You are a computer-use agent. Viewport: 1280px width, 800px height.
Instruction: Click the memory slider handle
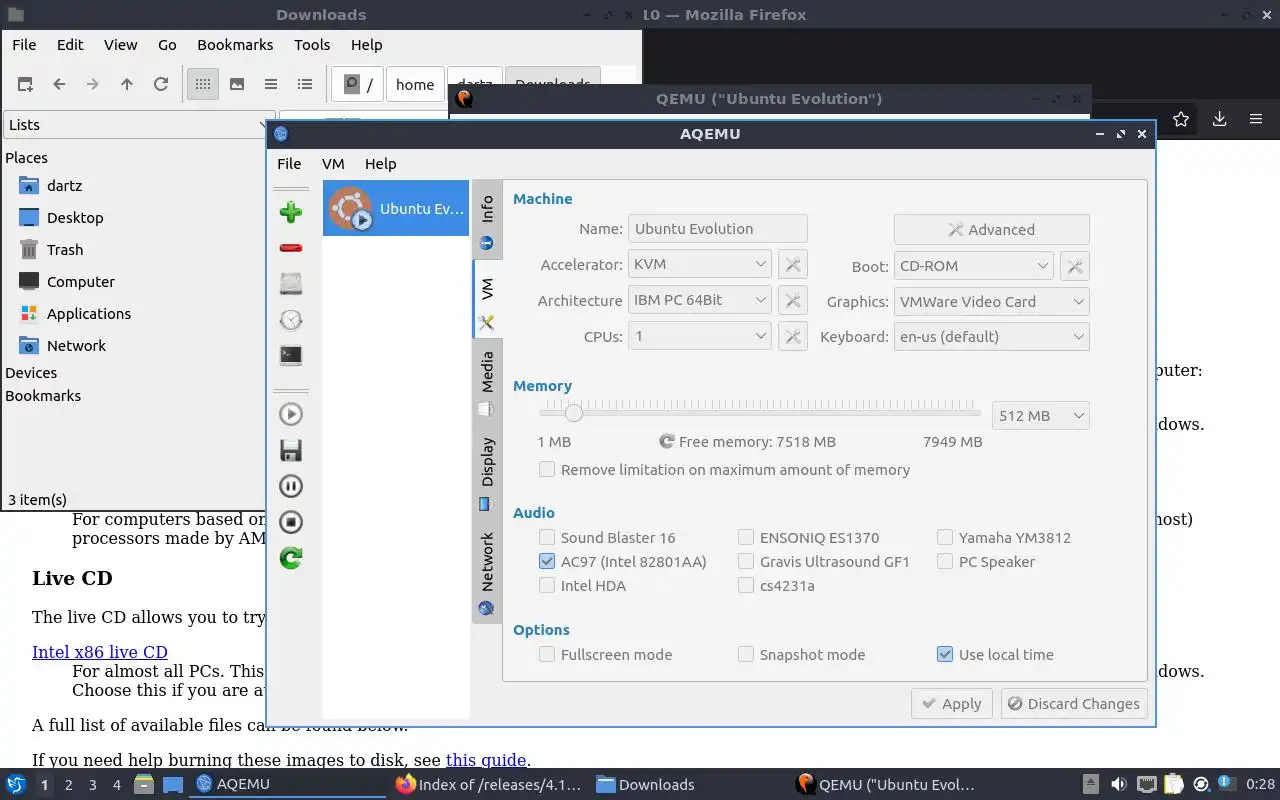pyautogui.click(x=573, y=412)
